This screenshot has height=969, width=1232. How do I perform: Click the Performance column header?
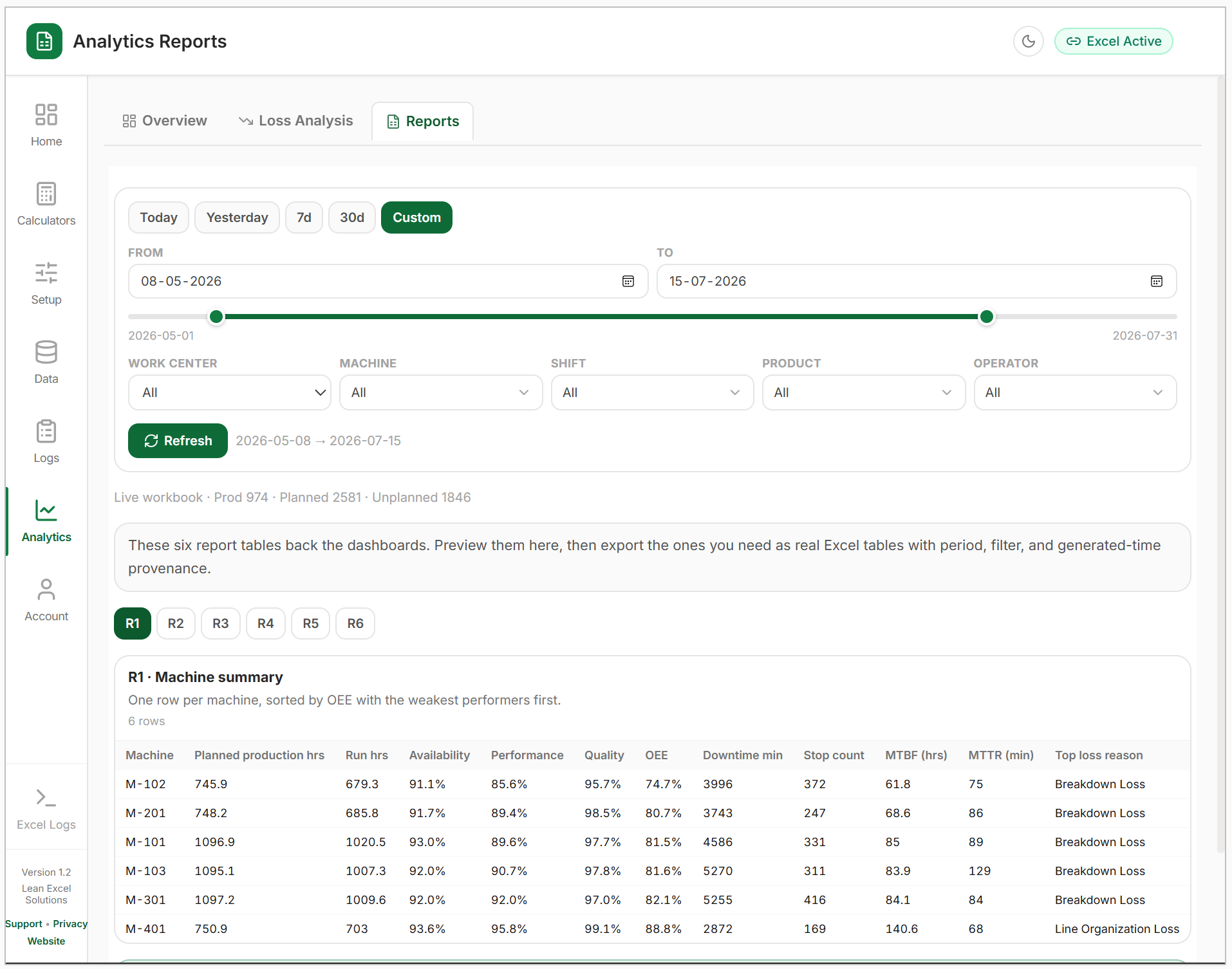[527, 755]
